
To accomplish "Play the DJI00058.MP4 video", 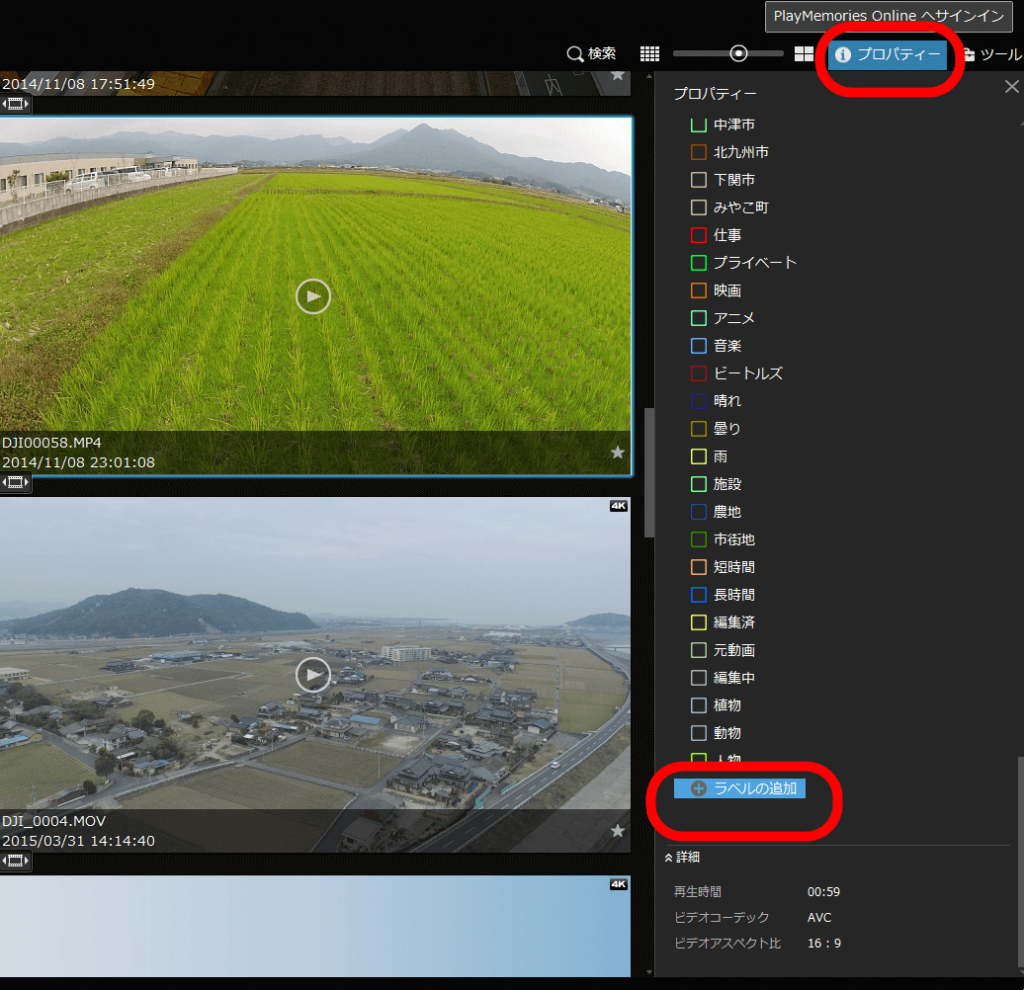I will pyautogui.click(x=313, y=296).
